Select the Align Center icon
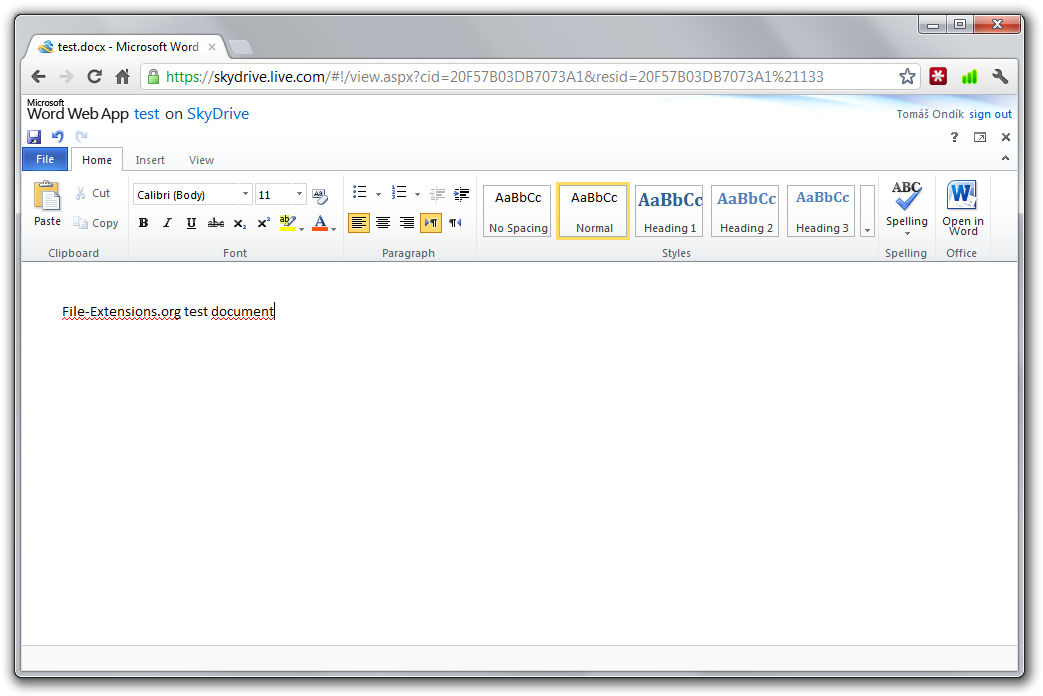Screen dimensions: 1043x696 click(x=383, y=223)
